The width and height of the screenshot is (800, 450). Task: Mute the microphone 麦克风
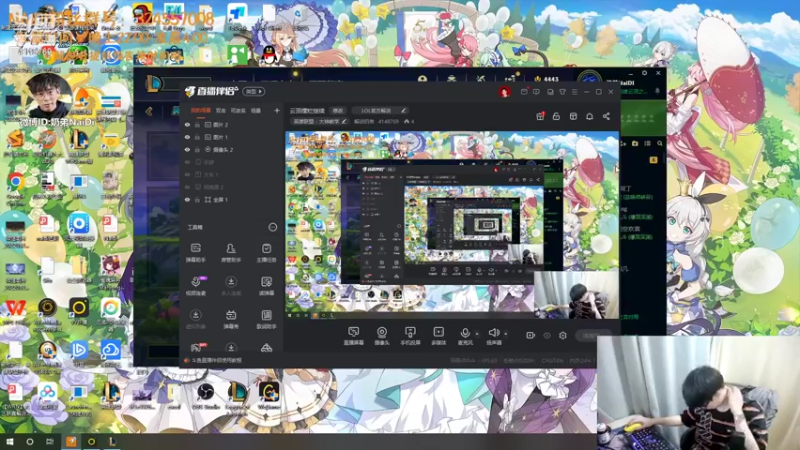[465, 336]
